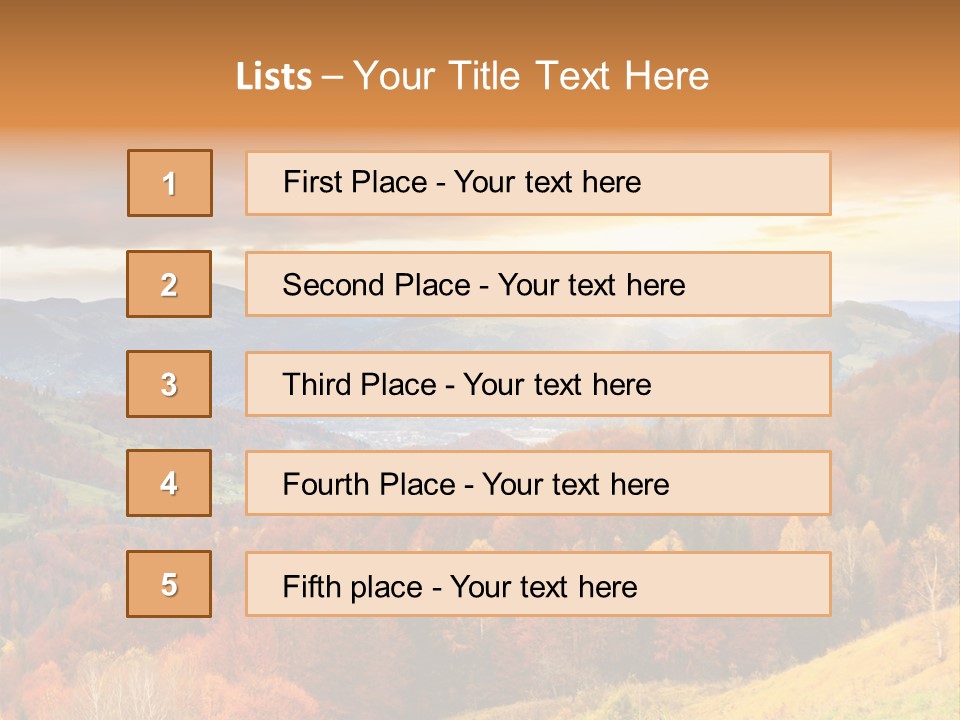Image resolution: width=960 pixels, height=720 pixels.
Task: Select the First Place text box
Action: (538, 183)
